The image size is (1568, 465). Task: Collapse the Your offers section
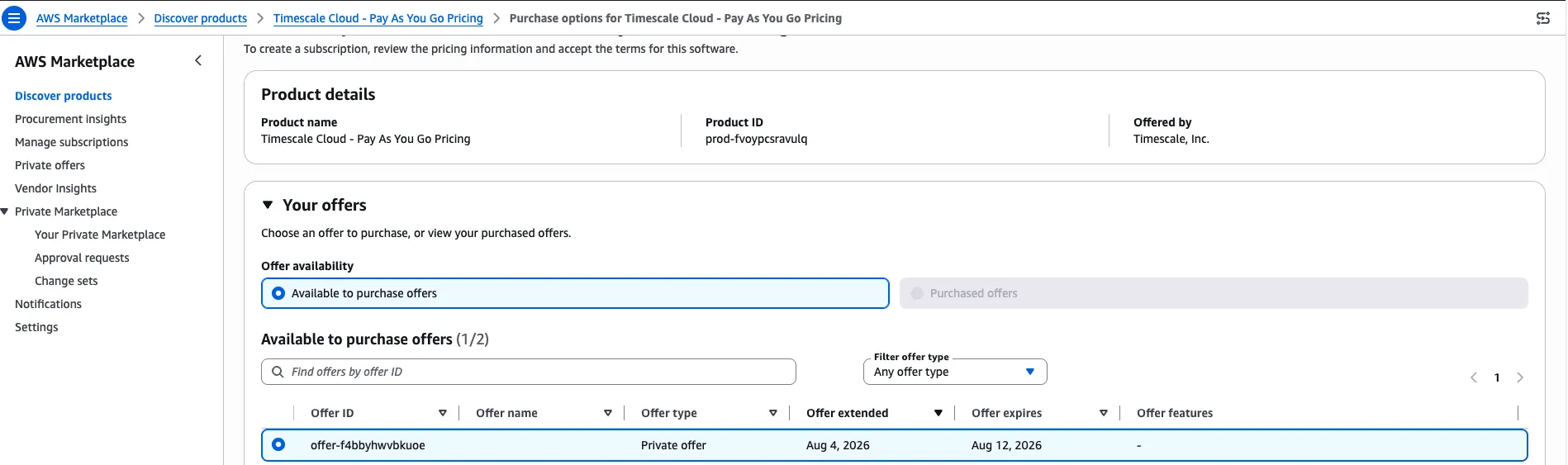coord(268,205)
